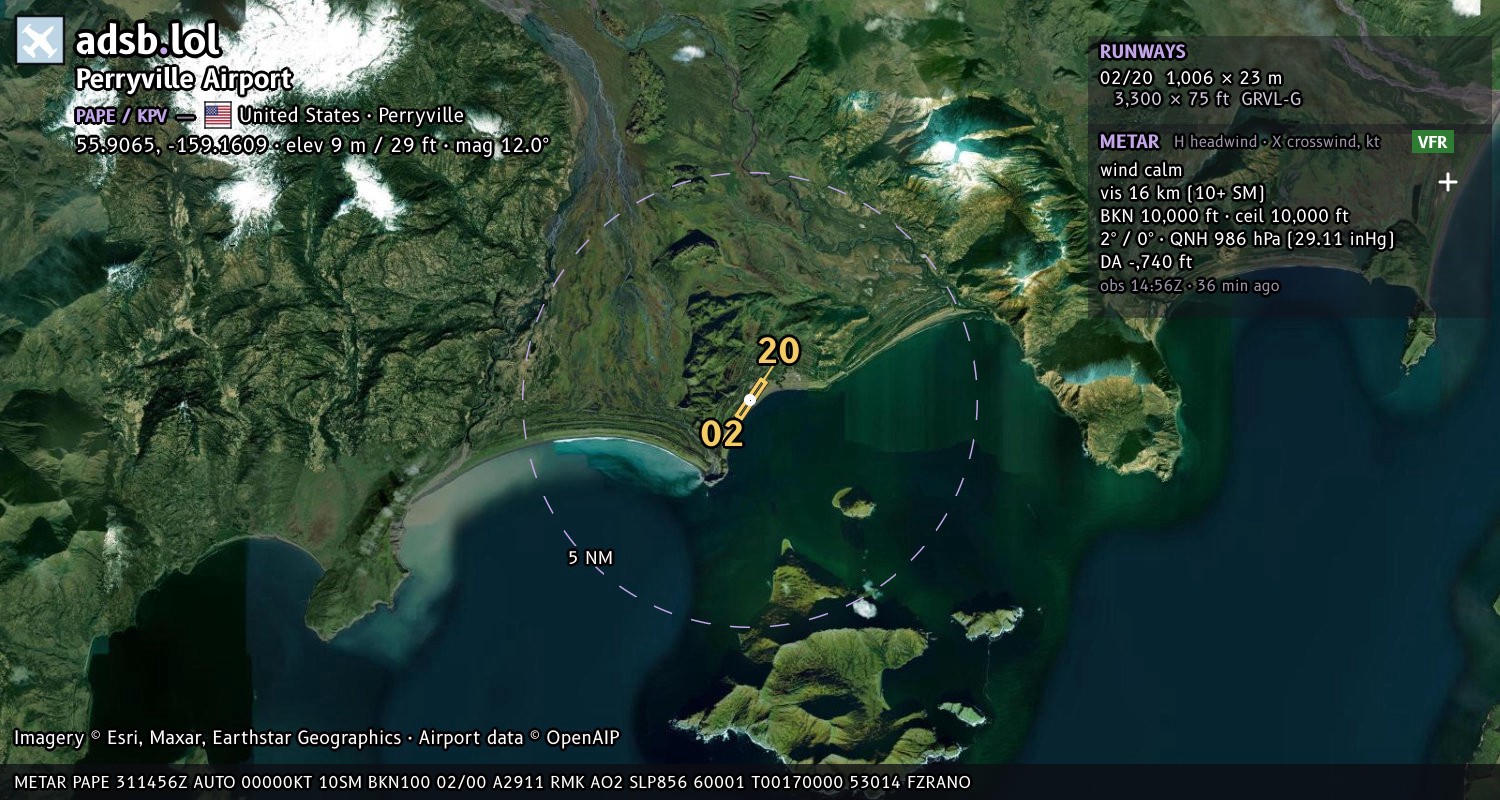Viewport: 1500px width, 800px height.
Task: Click the imagery attribution credit text
Action: pyautogui.click(x=317, y=738)
